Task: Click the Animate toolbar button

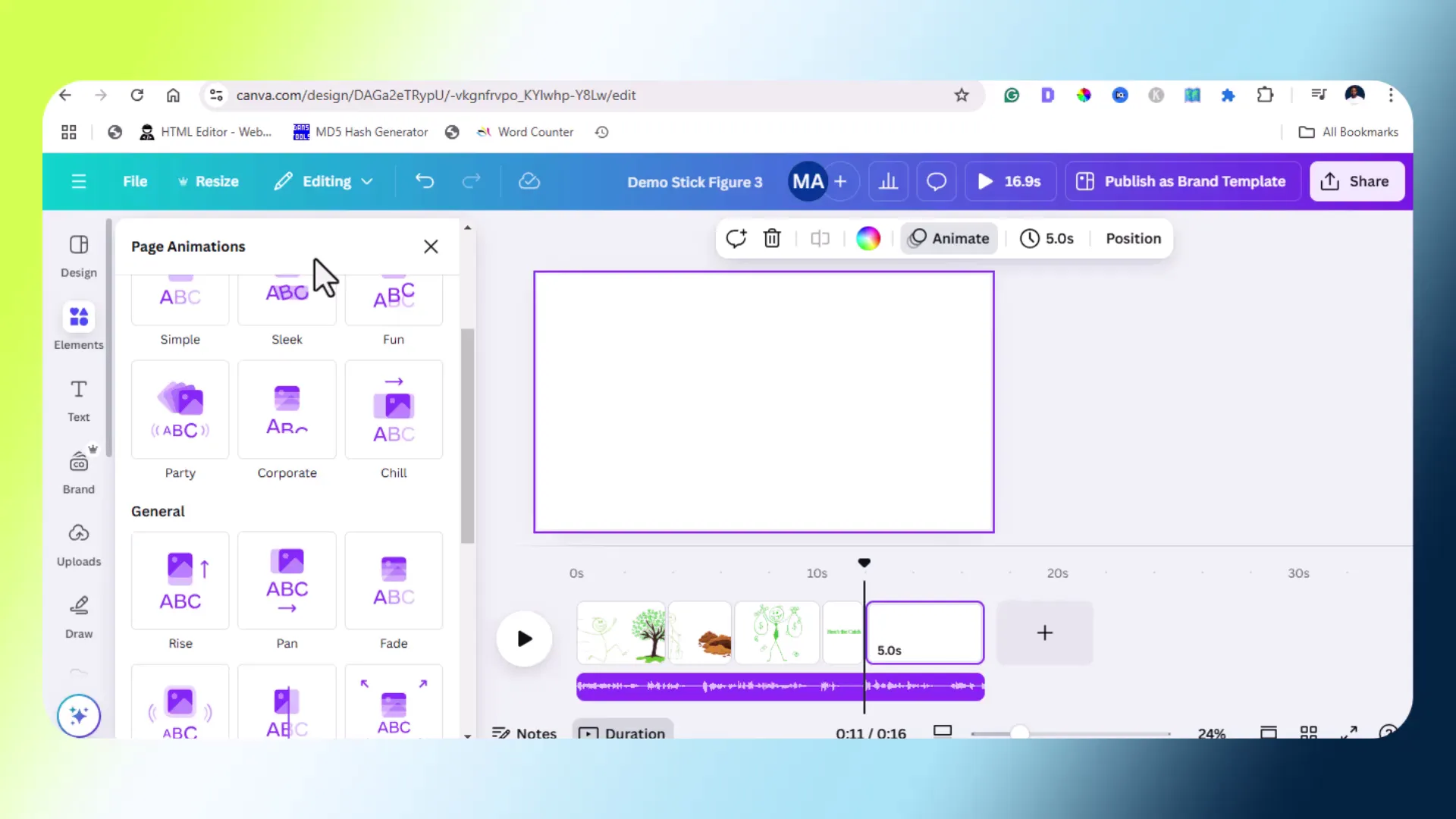Action: coord(949,238)
